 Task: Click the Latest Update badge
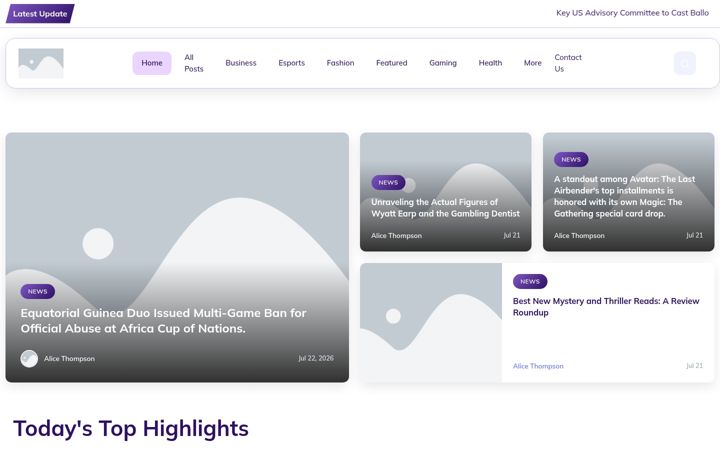point(40,14)
